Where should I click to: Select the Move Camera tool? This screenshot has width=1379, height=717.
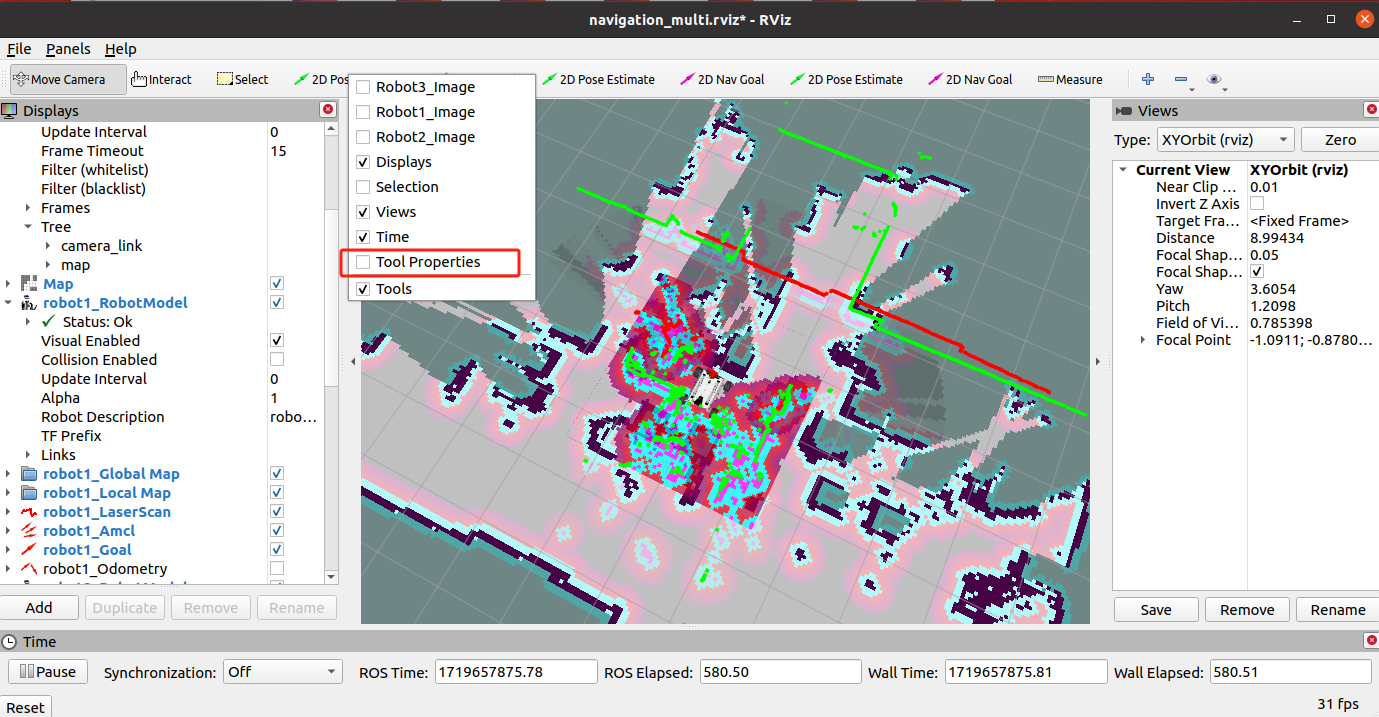click(x=69, y=79)
